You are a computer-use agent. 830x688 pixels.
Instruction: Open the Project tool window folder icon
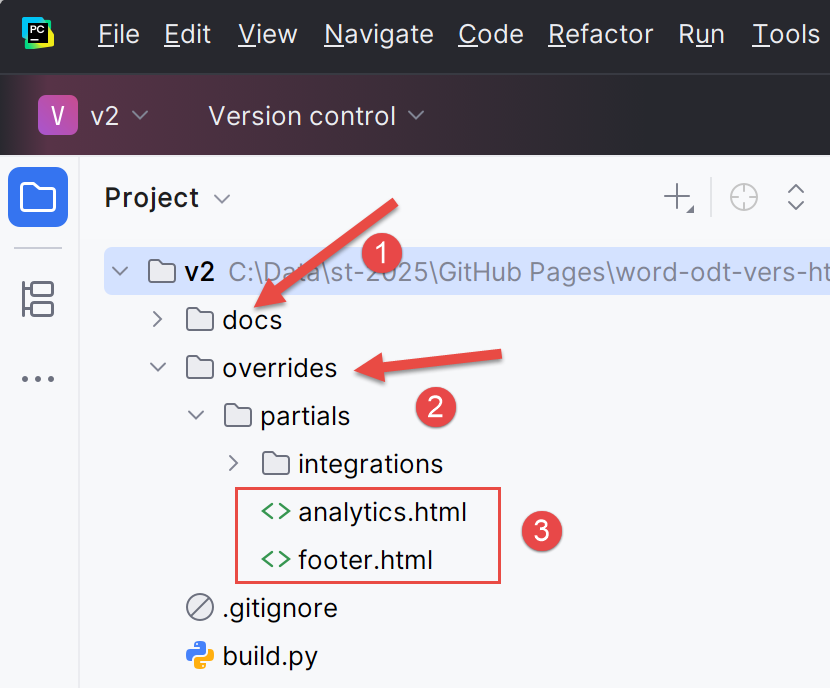pyautogui.click(x=38, y=197)
